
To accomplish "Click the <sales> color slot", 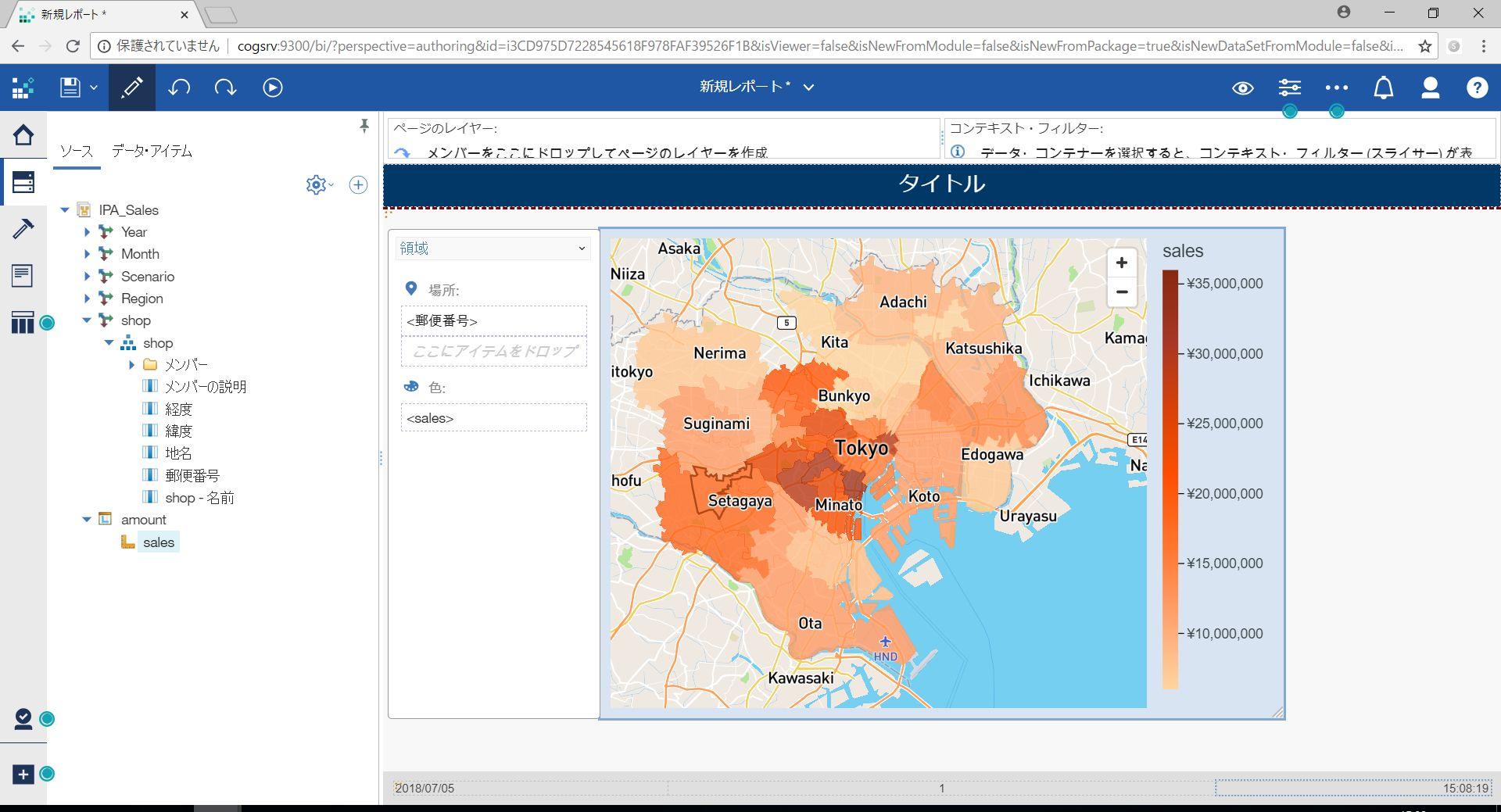I will 494,418.
